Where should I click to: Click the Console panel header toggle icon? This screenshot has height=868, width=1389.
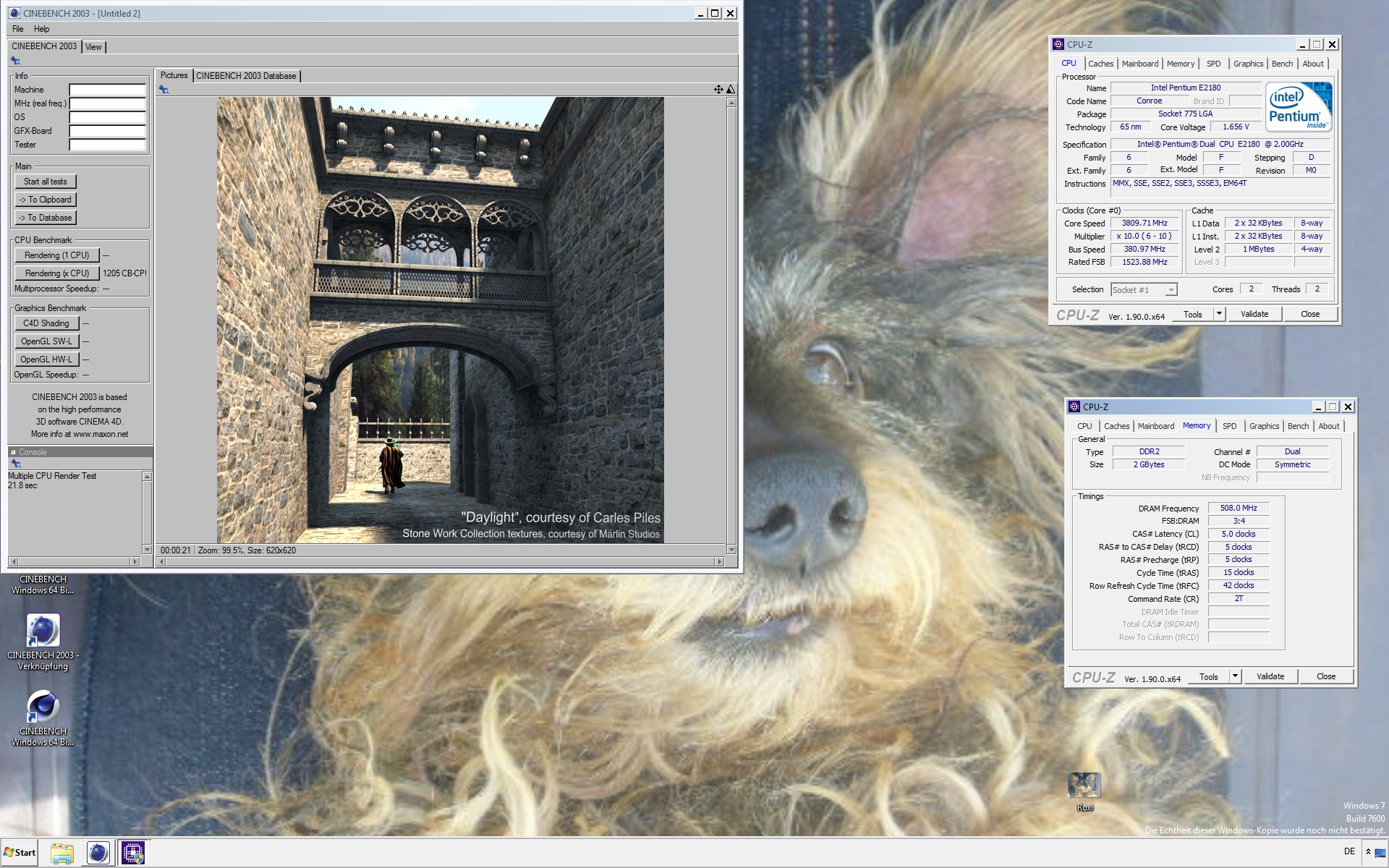[x=13, y=452]
